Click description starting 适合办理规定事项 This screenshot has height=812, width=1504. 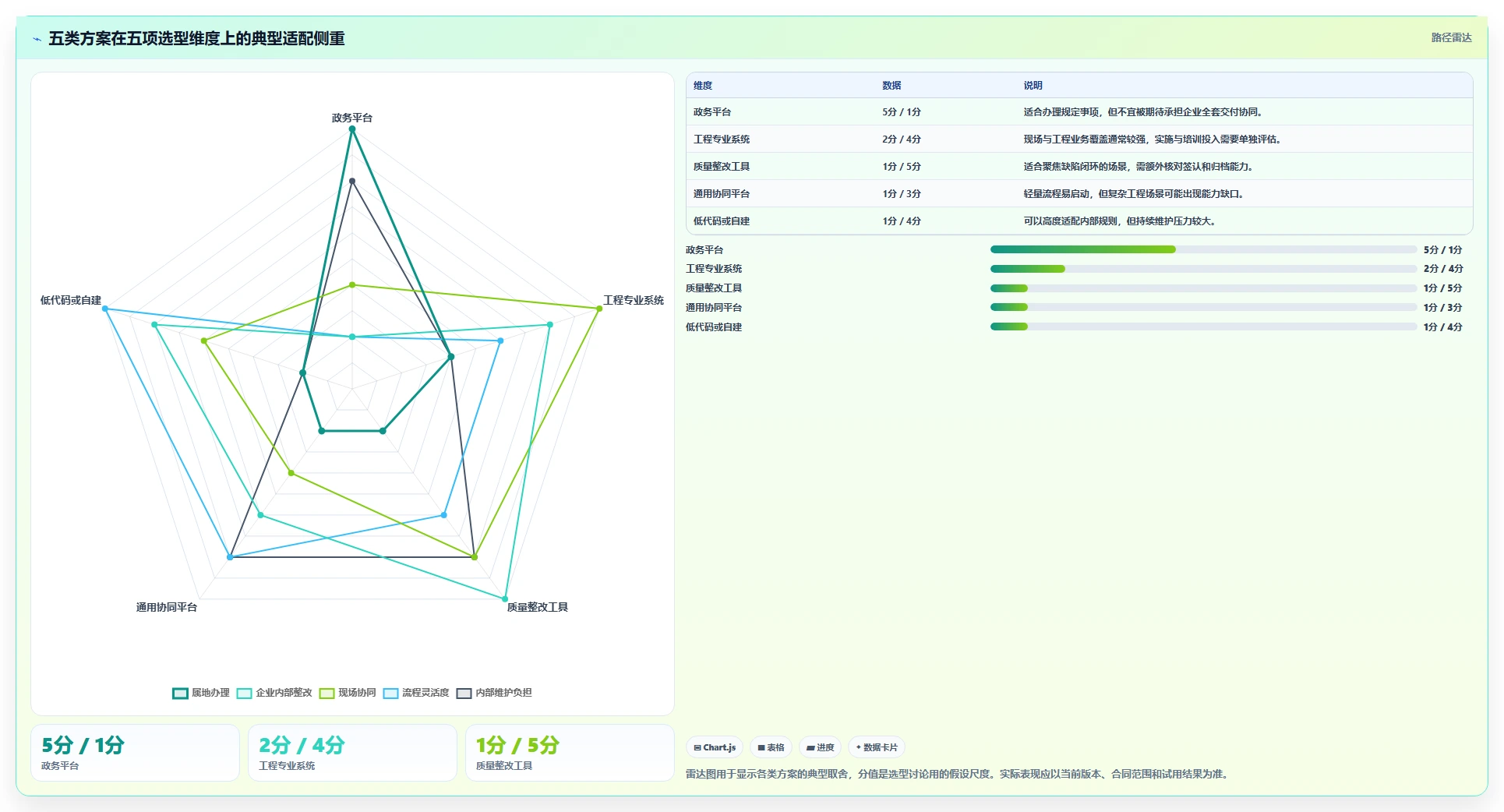pos(1143,112)
